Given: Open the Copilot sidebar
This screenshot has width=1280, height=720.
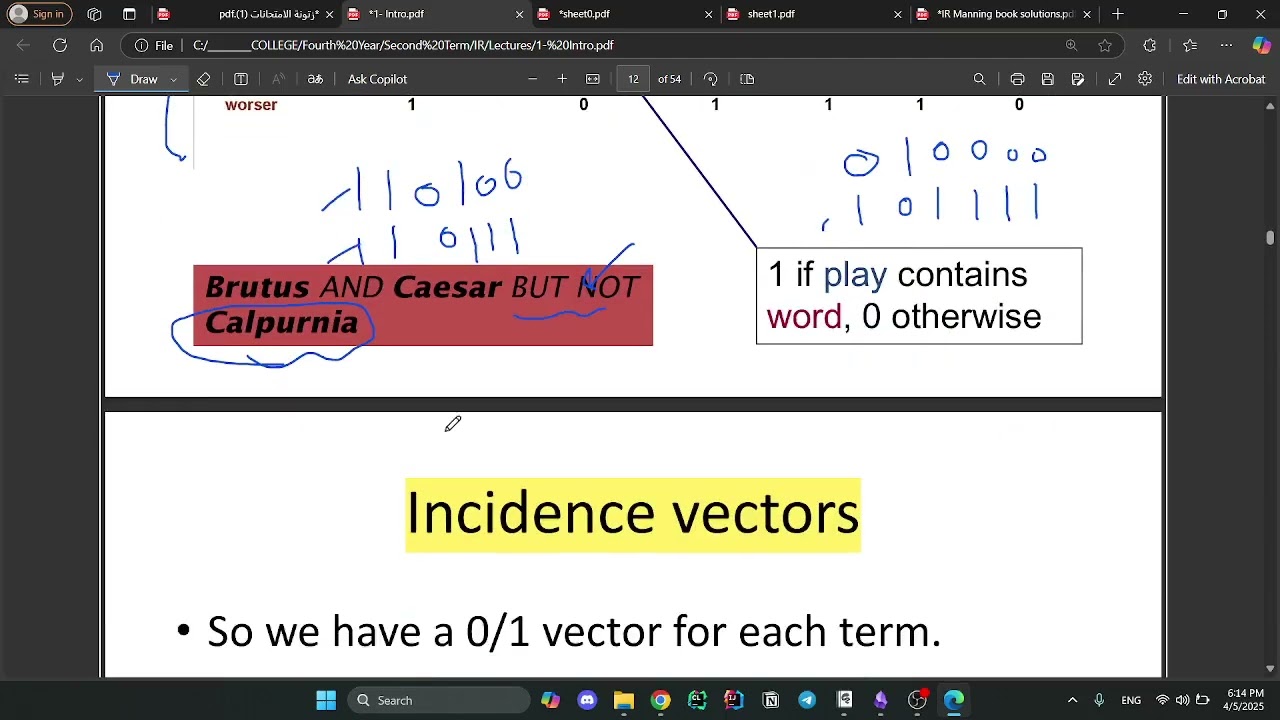Looking at the screenshot, I should (x=1262, y=45).
